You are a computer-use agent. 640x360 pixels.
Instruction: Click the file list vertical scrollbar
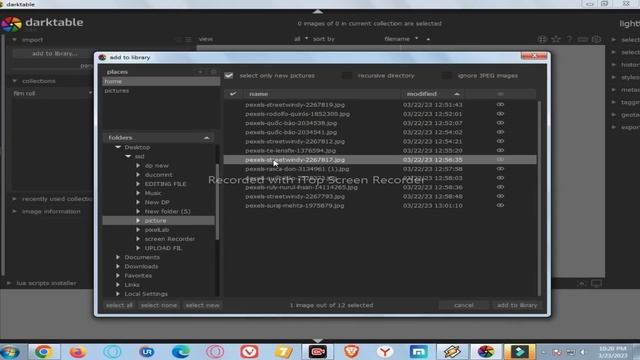pos(539,198)
